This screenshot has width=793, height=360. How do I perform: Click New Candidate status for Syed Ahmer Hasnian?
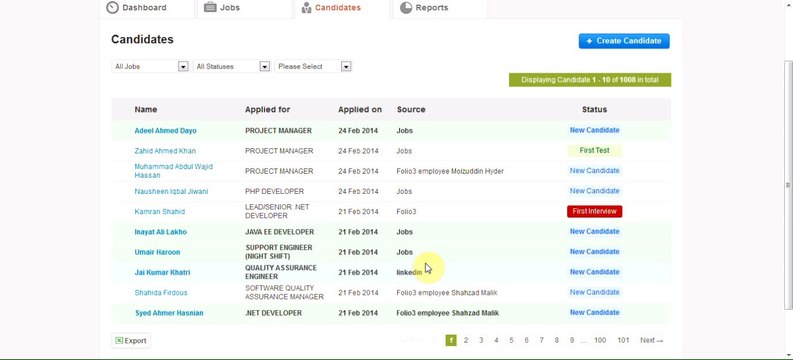click(594, 312)
